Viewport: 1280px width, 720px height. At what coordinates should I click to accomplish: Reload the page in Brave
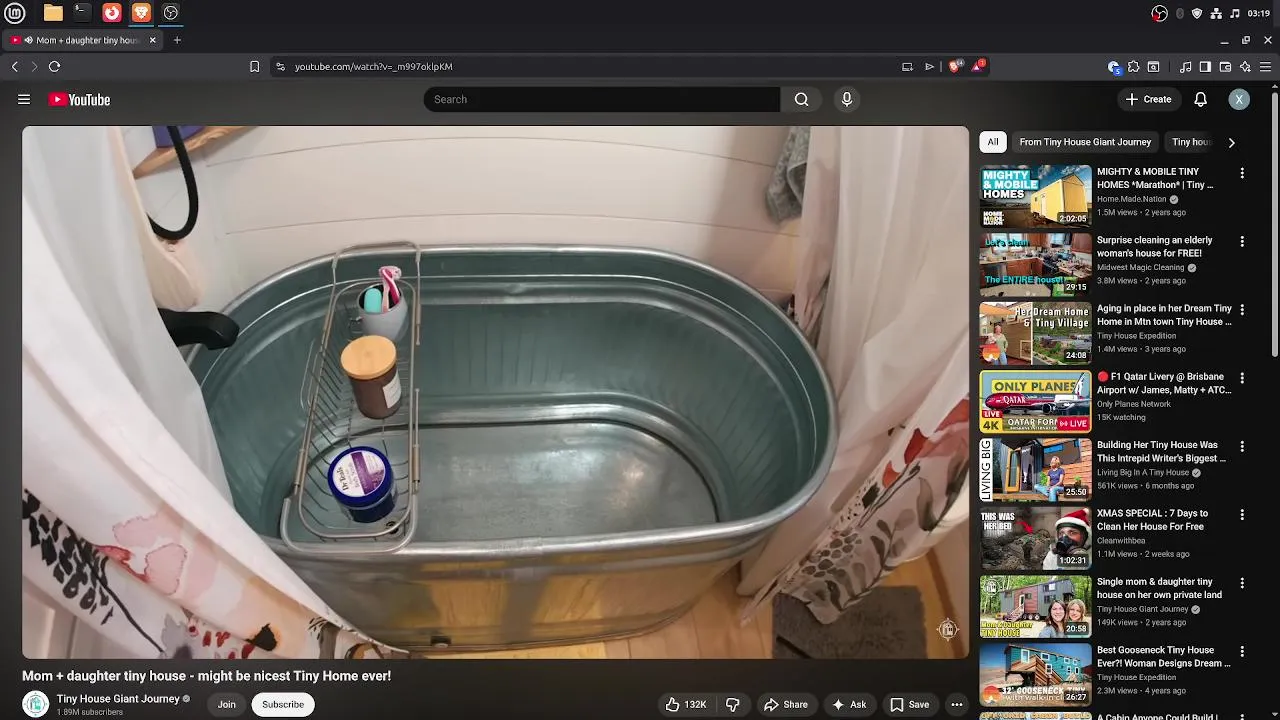[x=54, y=66]
